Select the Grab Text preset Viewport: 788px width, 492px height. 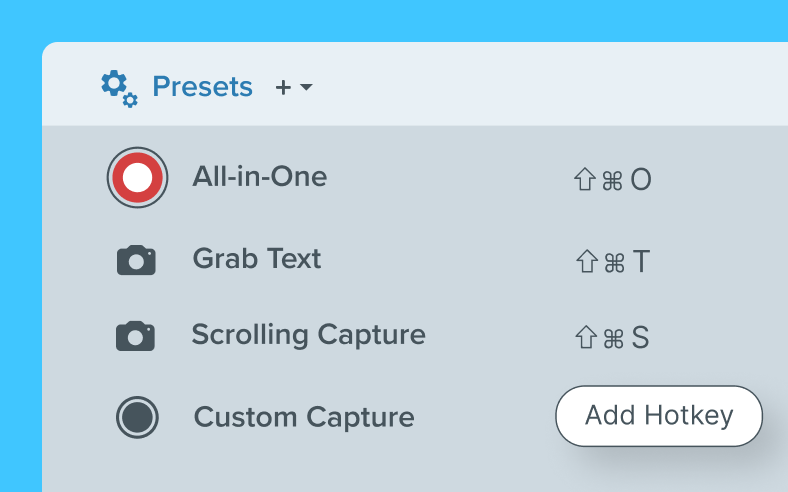[256, 259]
